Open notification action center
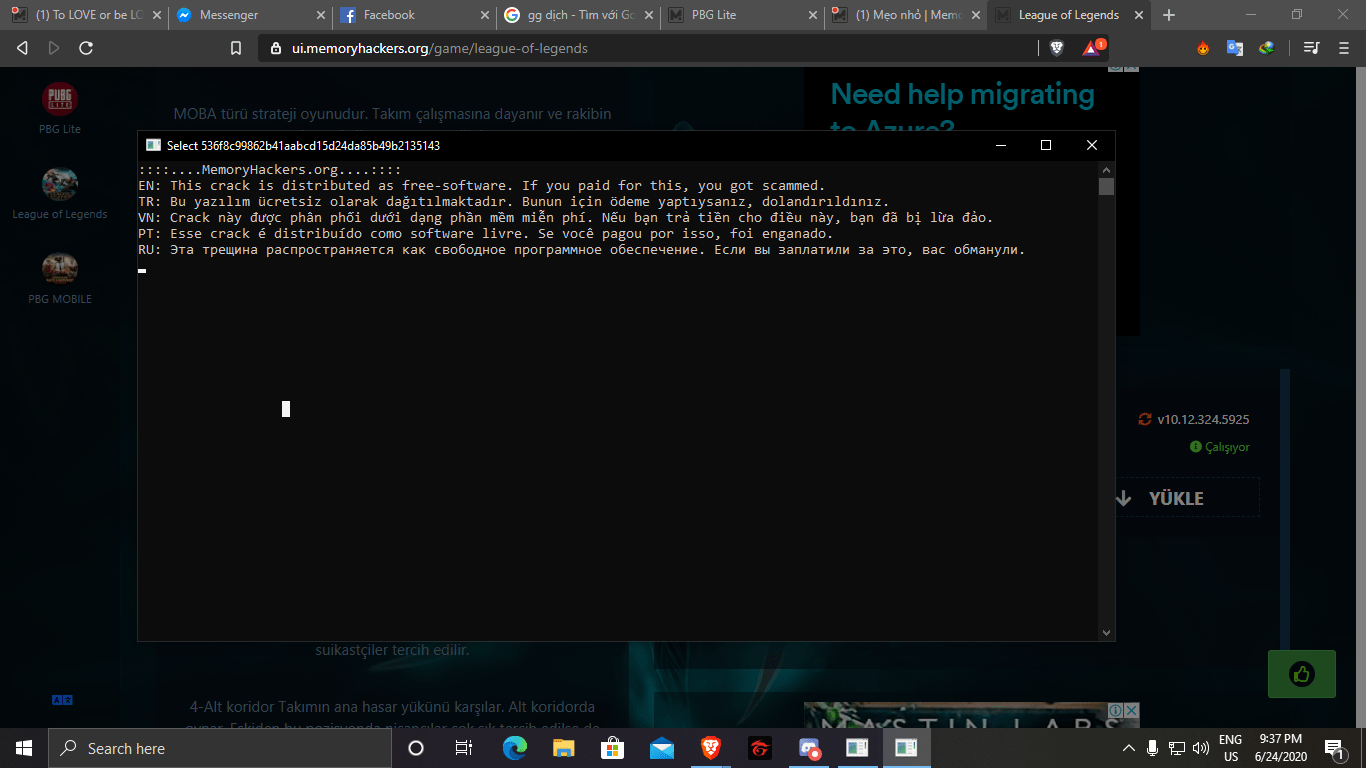 coord(1333,748)
